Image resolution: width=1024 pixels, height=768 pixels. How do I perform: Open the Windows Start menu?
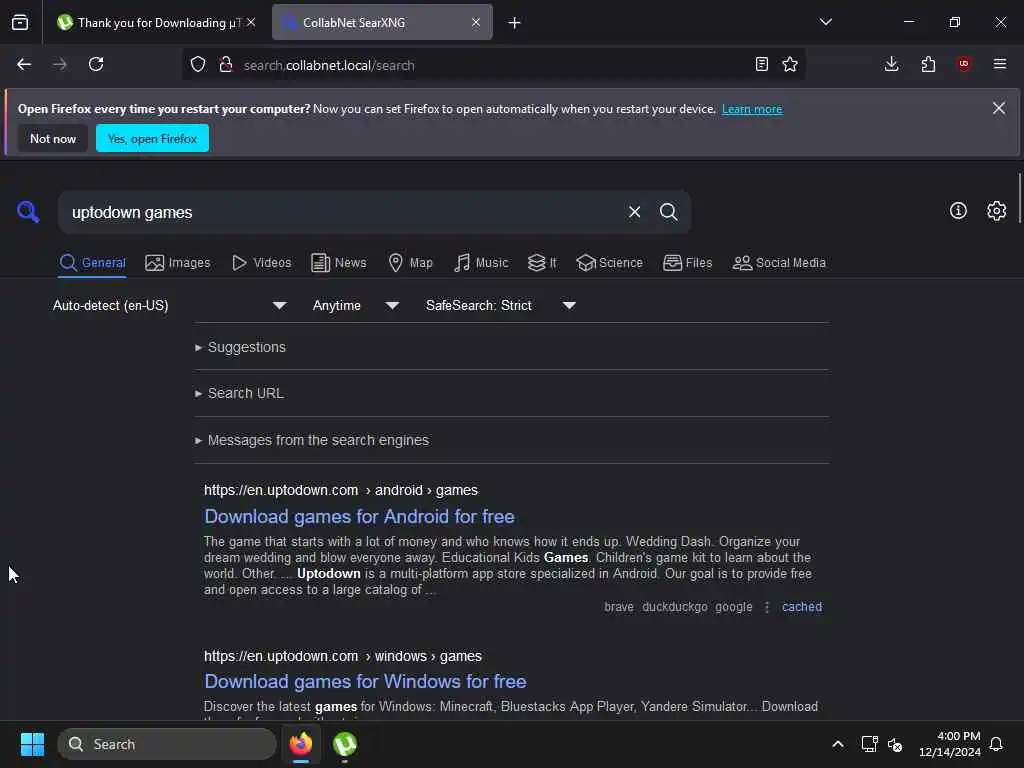[x=32, y=744]
